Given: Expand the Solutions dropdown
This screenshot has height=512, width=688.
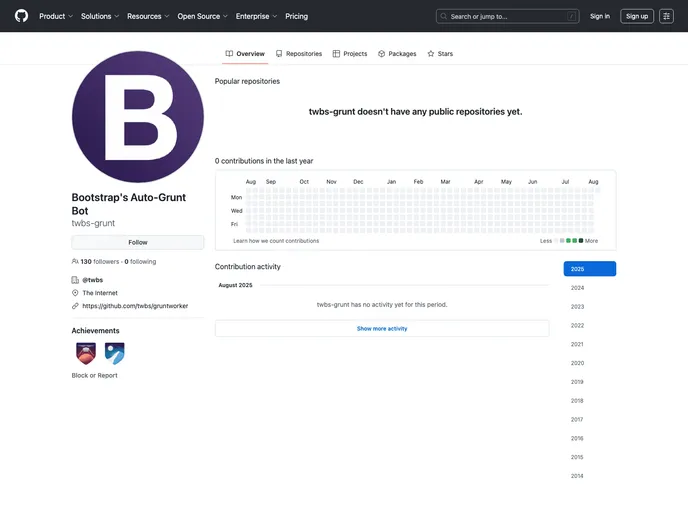Looking at the screenshot, I should coord(99,16).
